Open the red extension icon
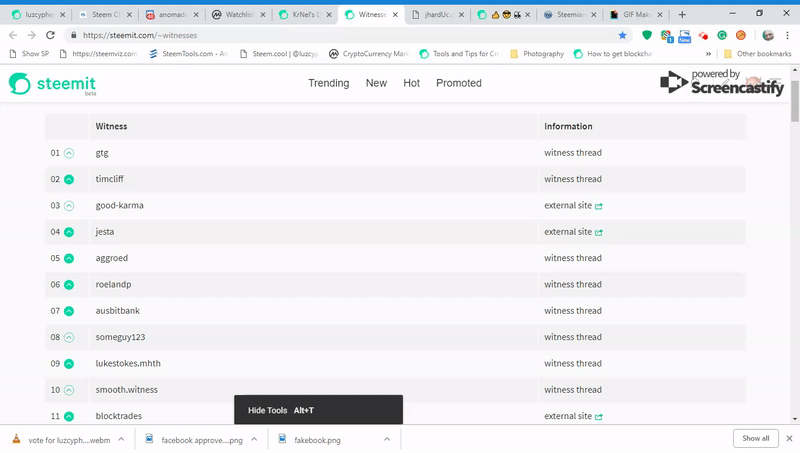 pyautogui.click(x=703, y=35)
